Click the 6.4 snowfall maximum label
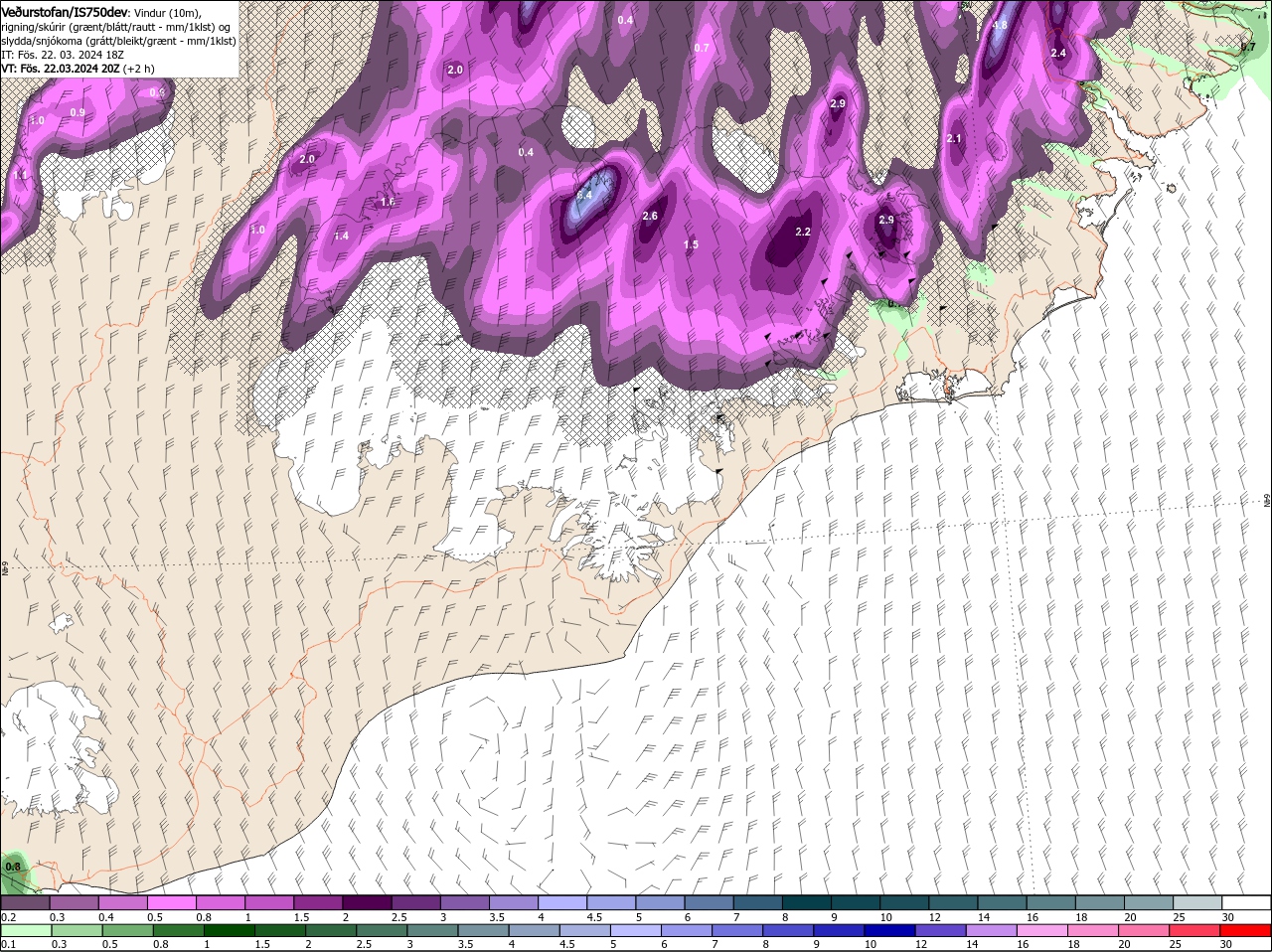Viewport: 1272px width, 952px height. pos(584,196)
